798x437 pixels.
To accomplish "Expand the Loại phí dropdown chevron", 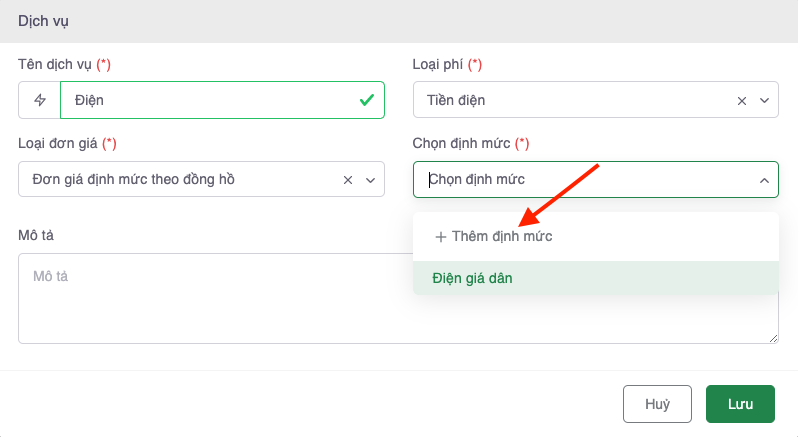I will pyautogui.click(x=764, y=100).
